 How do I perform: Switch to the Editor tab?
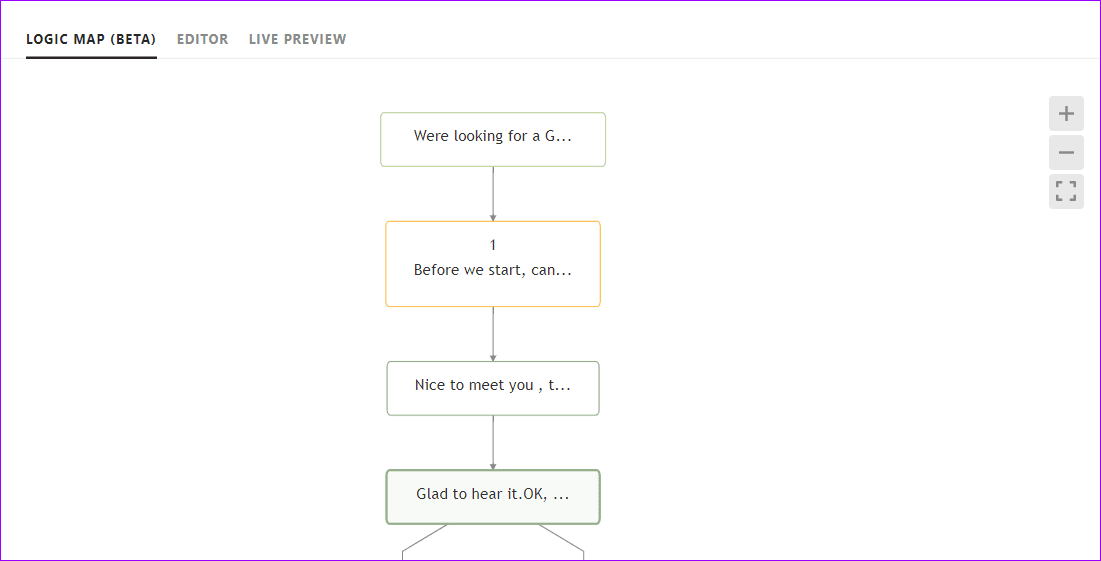tap(202, 39)
